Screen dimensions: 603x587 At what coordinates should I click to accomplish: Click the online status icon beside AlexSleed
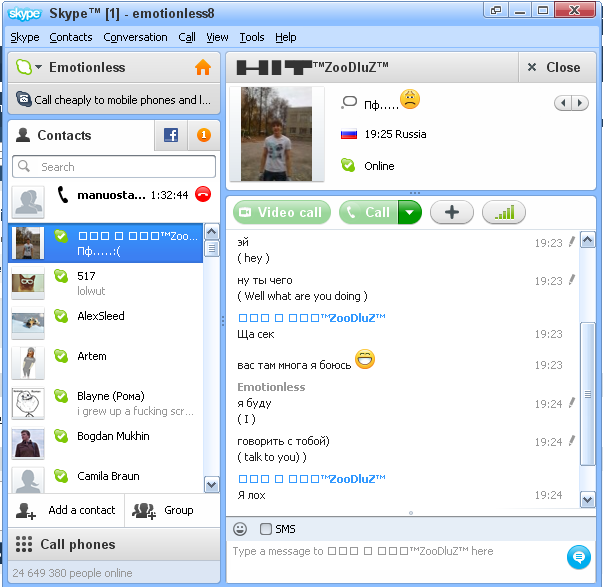61,316
